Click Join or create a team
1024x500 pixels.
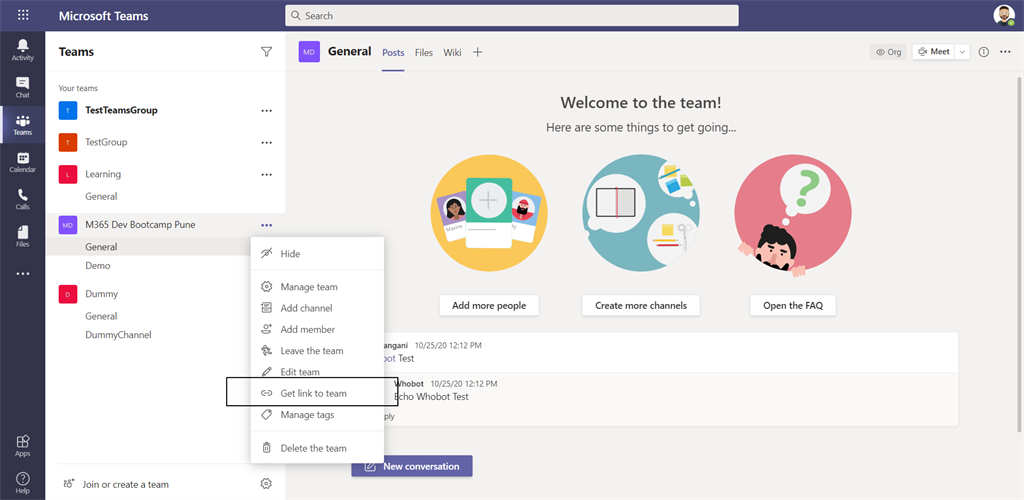(116, 484)
